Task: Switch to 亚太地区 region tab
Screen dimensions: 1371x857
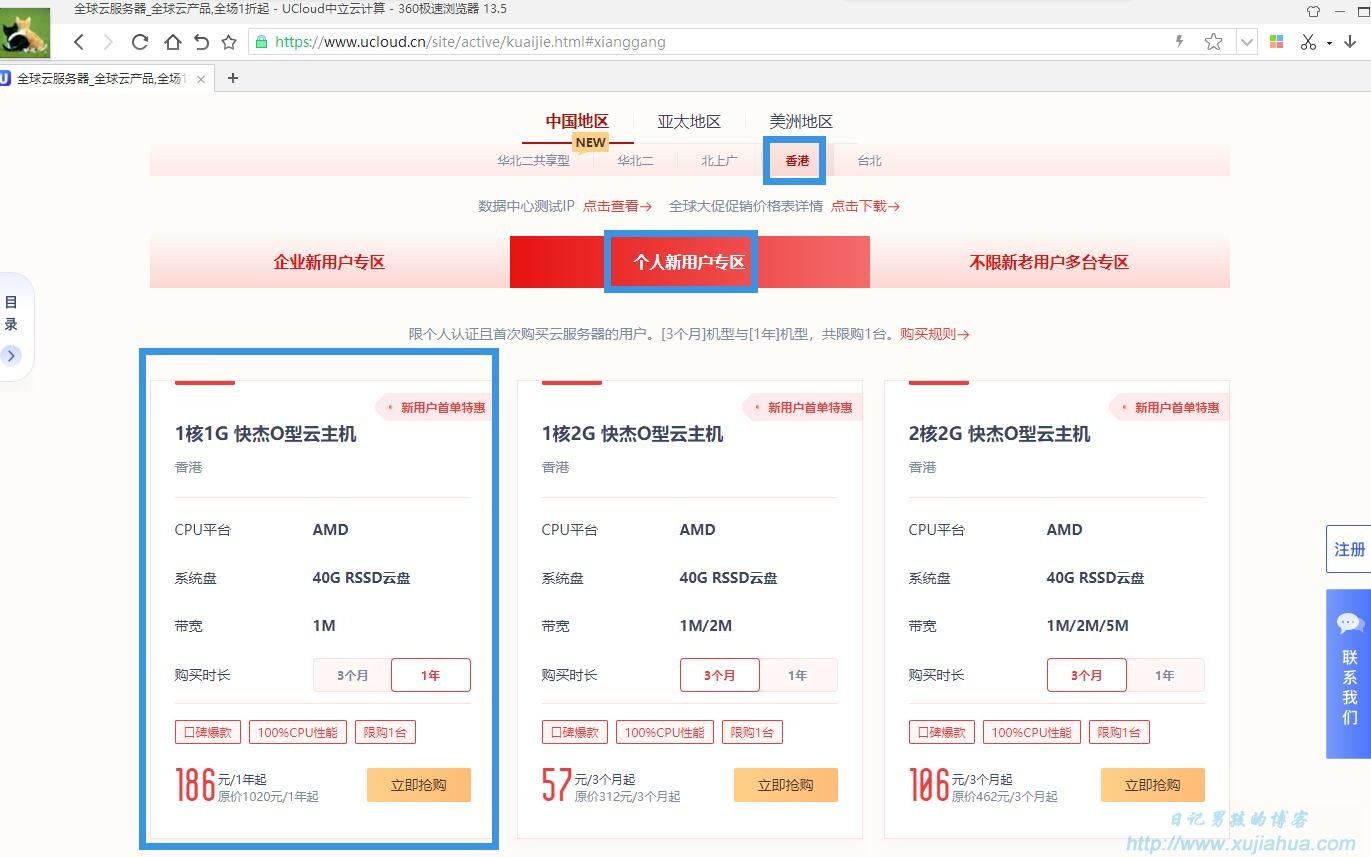Action: click(689, 122)
